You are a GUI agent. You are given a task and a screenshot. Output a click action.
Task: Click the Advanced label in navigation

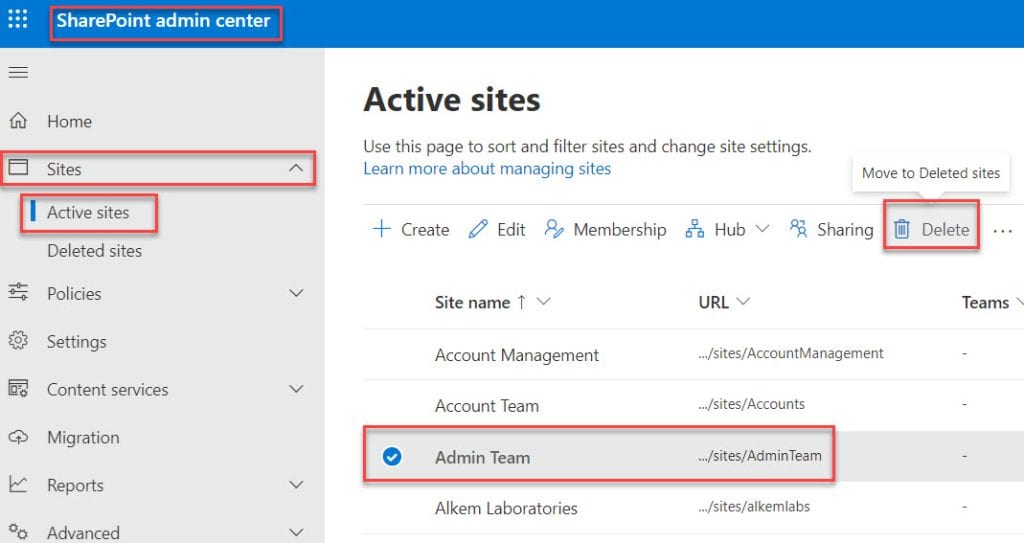click(x=83, y=533)
